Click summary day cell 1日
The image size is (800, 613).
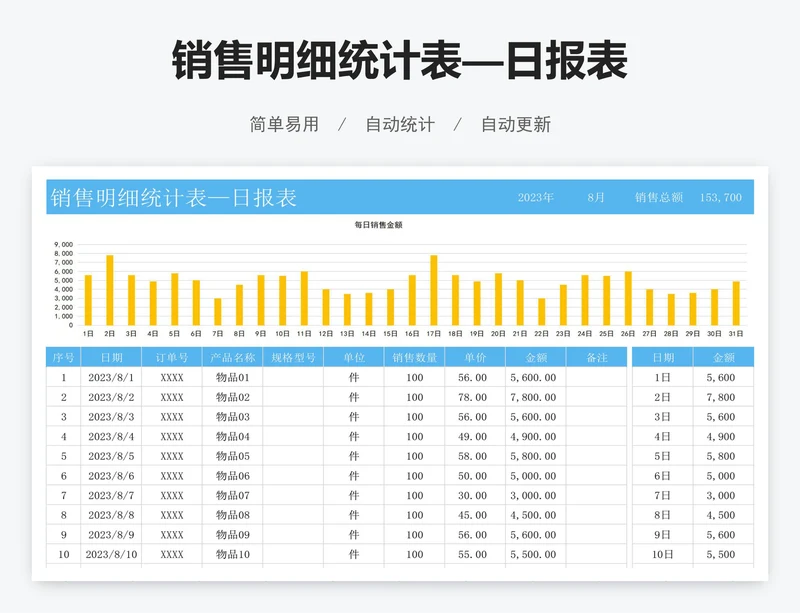click(663, 378)
